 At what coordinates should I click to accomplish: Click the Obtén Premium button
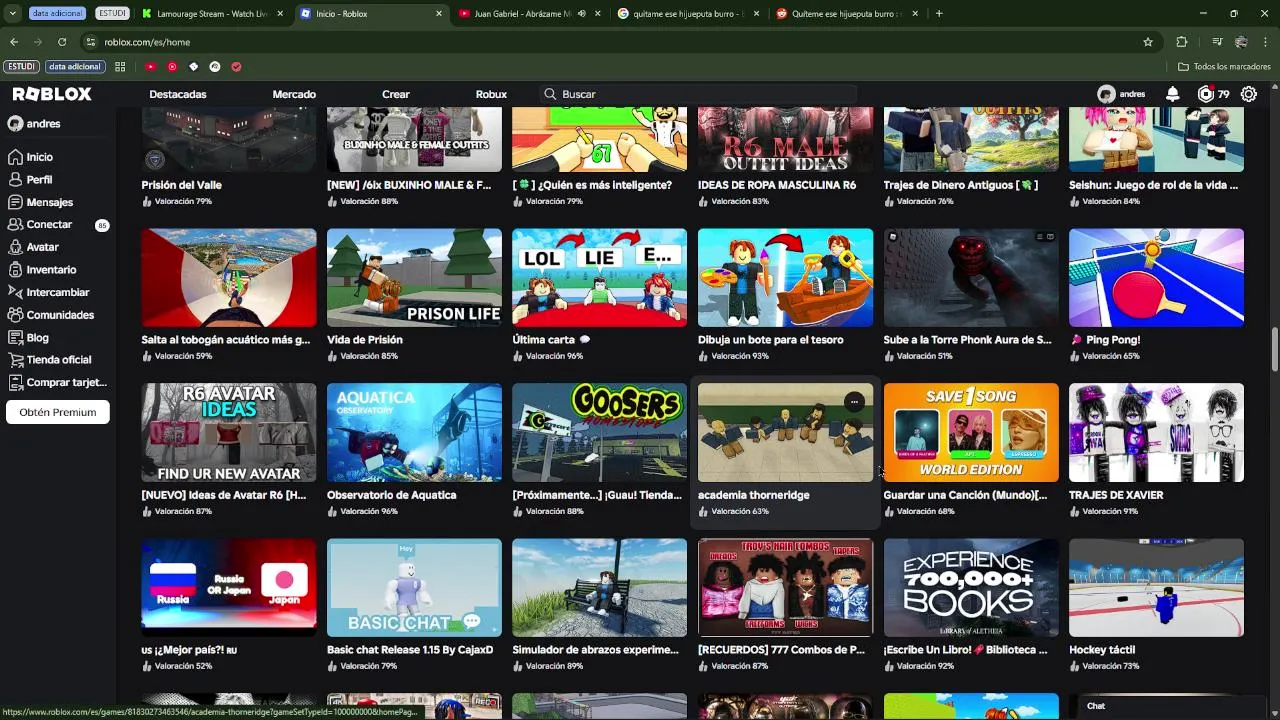(58, 412)
